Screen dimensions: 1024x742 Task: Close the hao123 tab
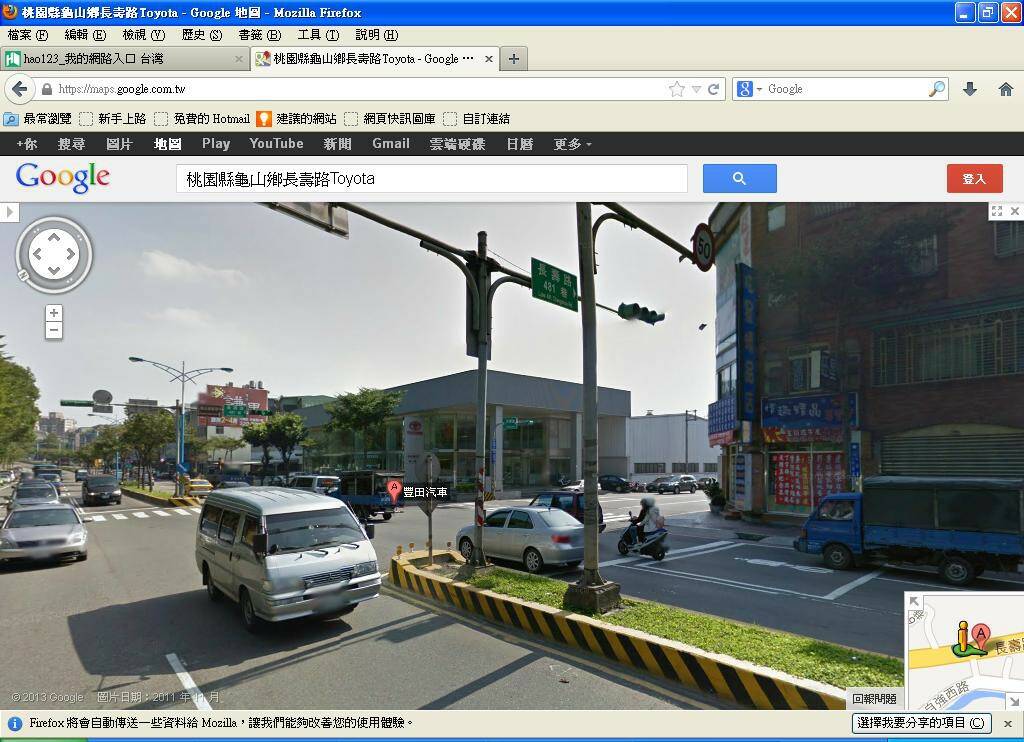[x=239, y=59]
